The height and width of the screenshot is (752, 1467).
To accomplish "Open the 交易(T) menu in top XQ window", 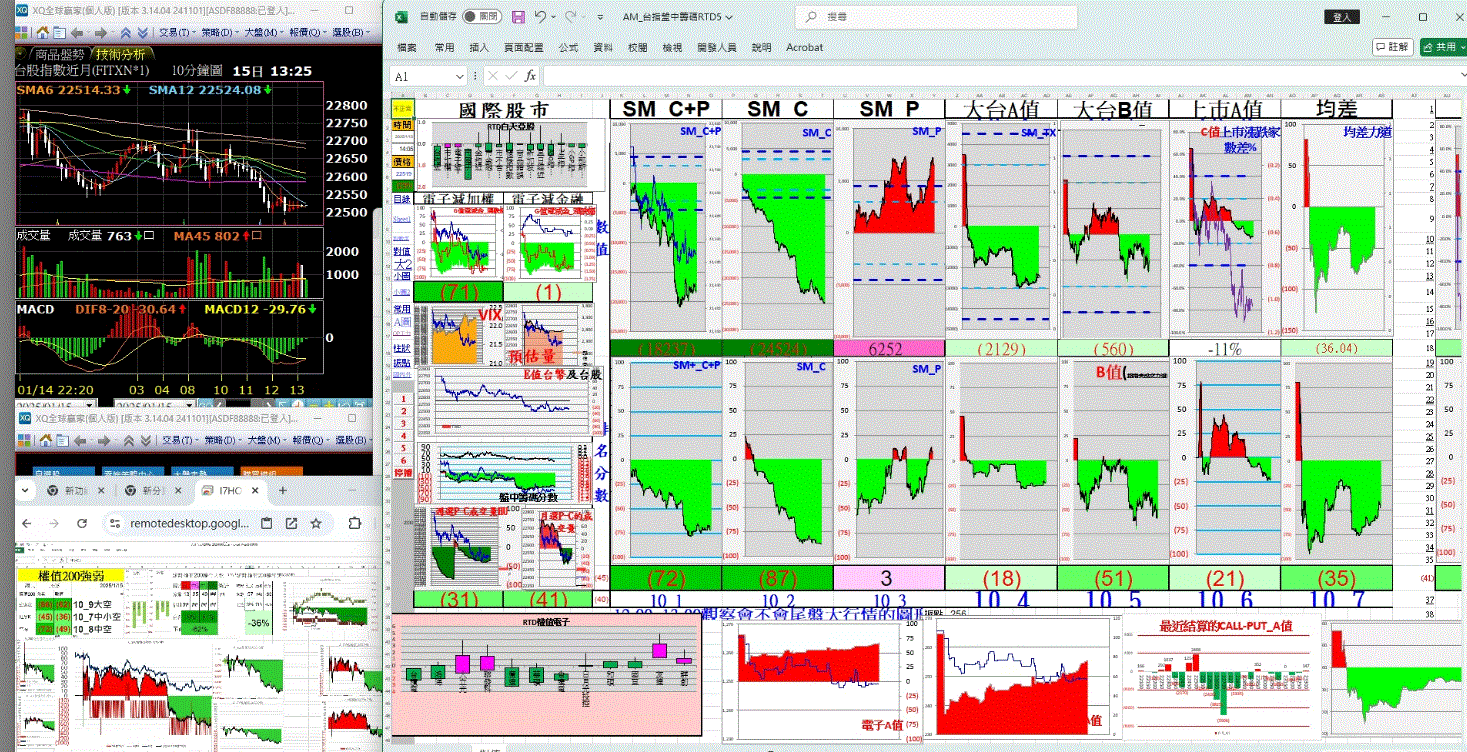I will [x=178, y=33].
